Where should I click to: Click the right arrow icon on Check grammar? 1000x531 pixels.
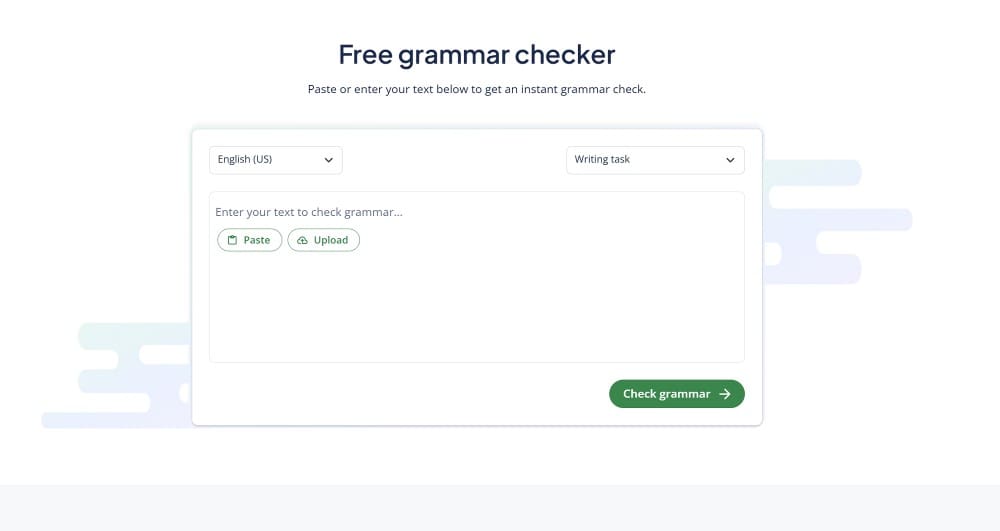tap(725, 394)
